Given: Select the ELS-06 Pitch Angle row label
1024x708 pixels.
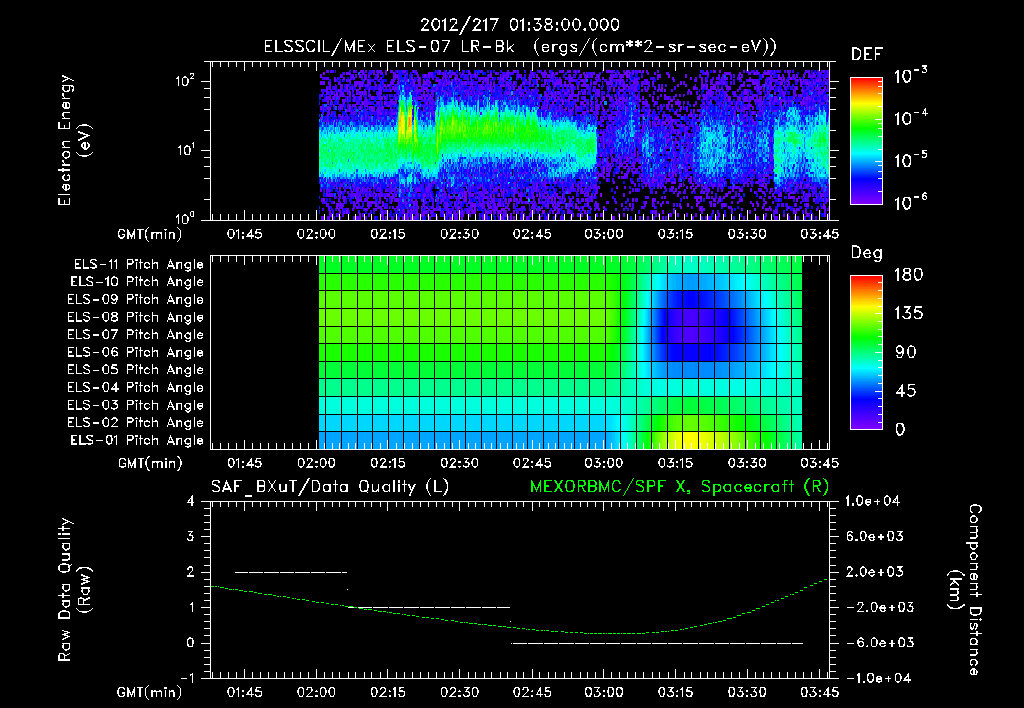Looking at the screenshot, I should click(x=135, y=353).
